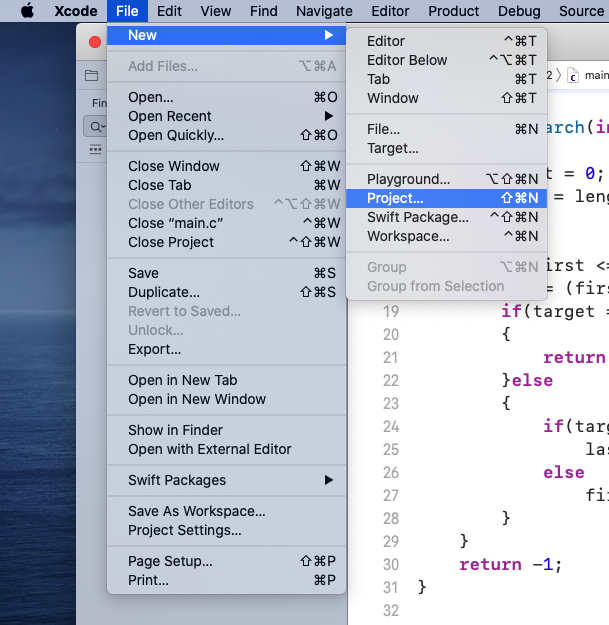Click the find navigator search magnifier icon

point(96,127)
